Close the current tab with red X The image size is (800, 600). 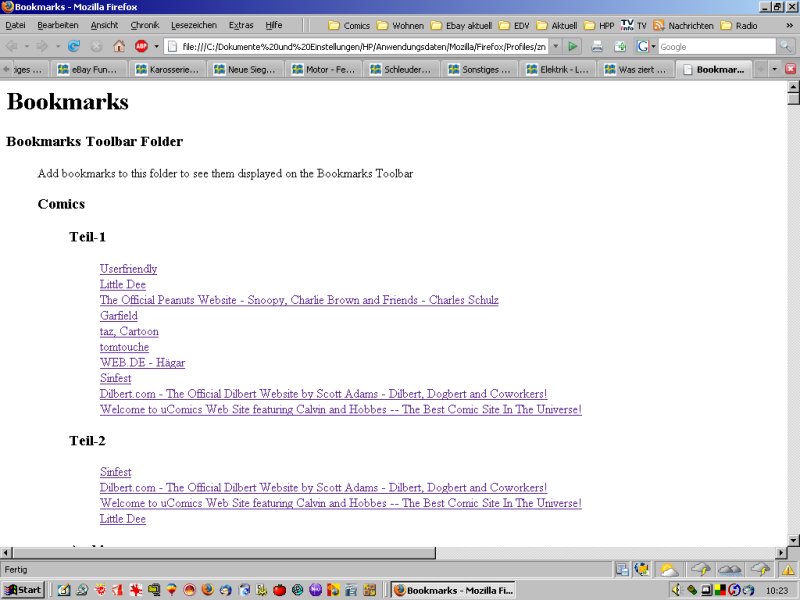point(790,69)
